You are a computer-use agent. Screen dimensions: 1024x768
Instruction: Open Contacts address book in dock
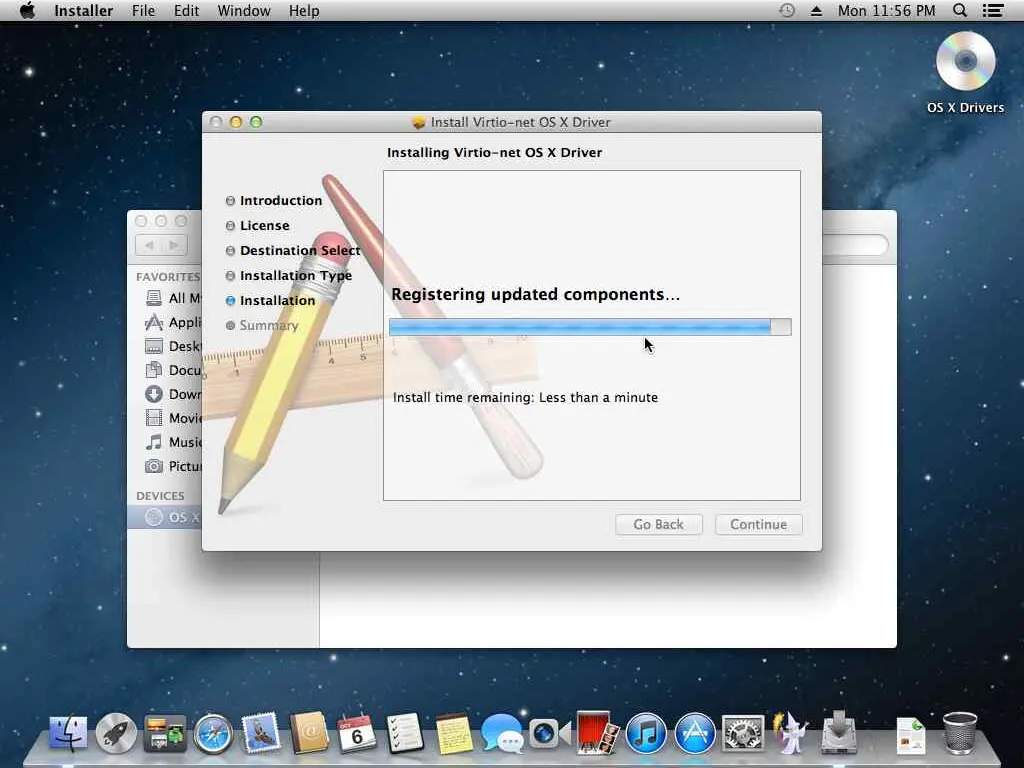(x=310, y=733)
